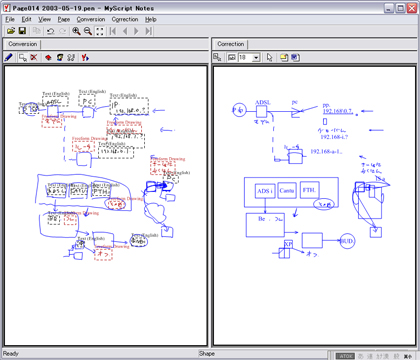Launch conversion with the red Y arrow icon
Viewport: 420px width, 360px height.
tap(85, 57)
